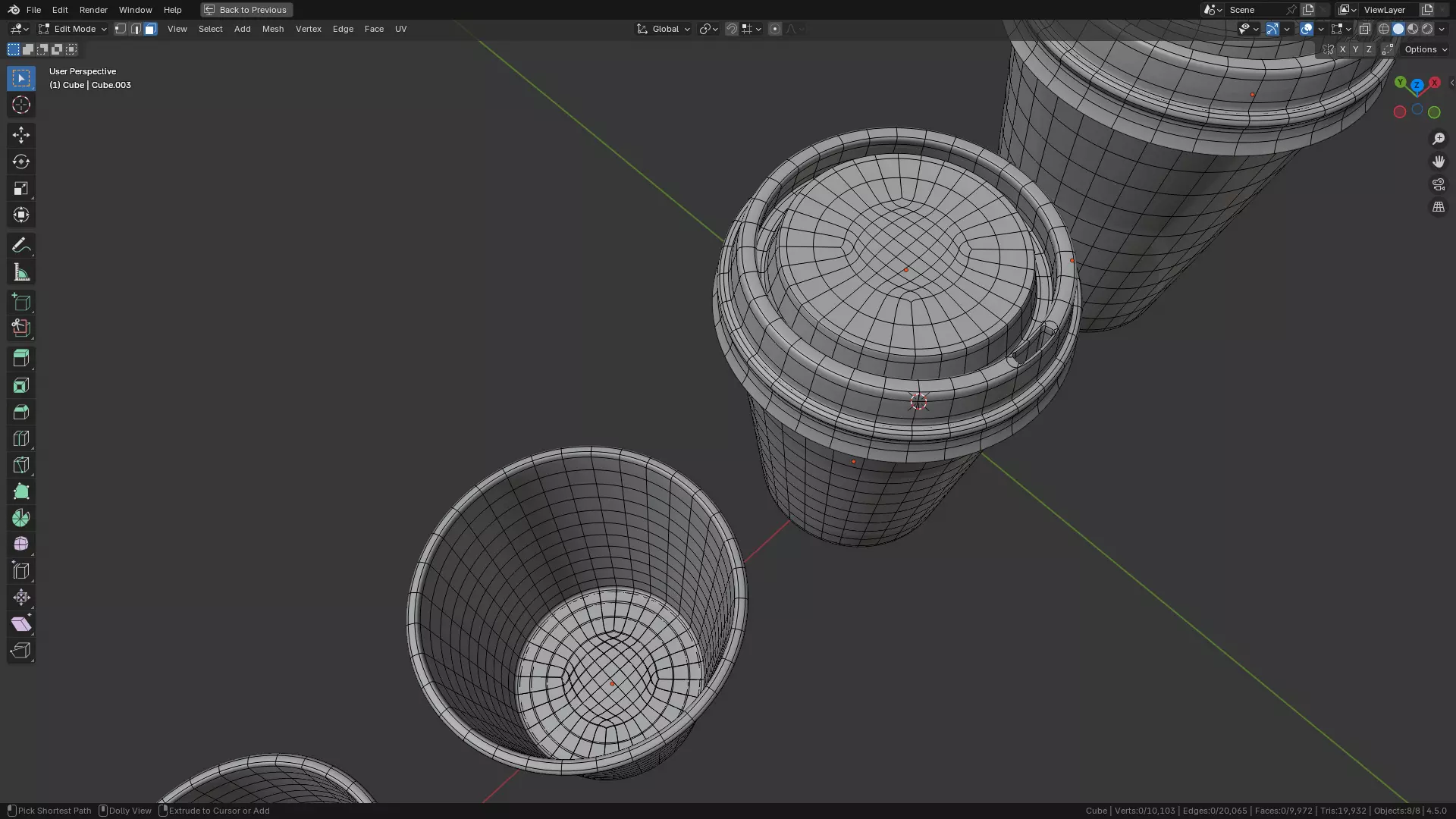Screen dimensions: 1456x819
Task: Activate the Bevel tool
Action: (21, 412)
